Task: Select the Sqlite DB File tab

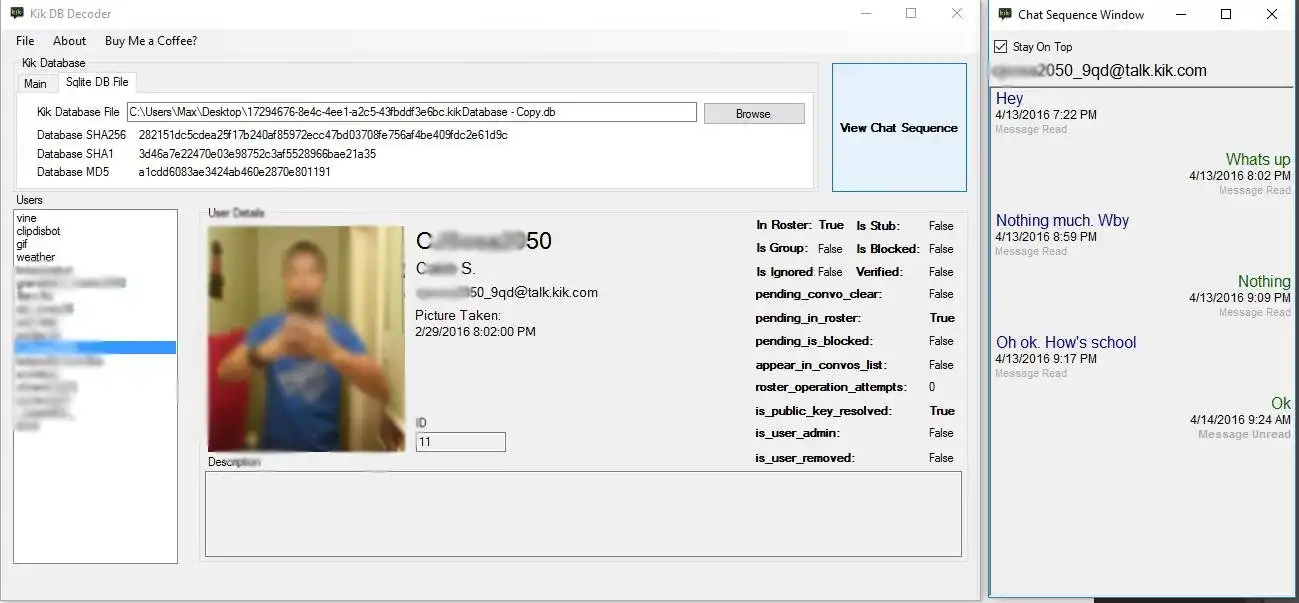Action: click(x=97, y=82)
